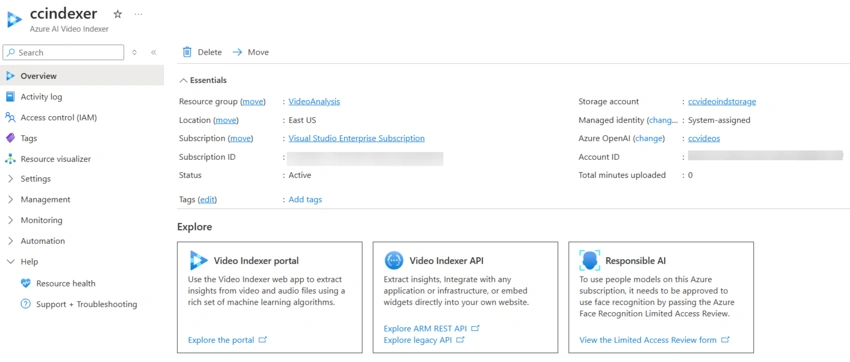850x362 pixels.
Task: Click the redacted Subscription ID value
Action: click(365, 158)
